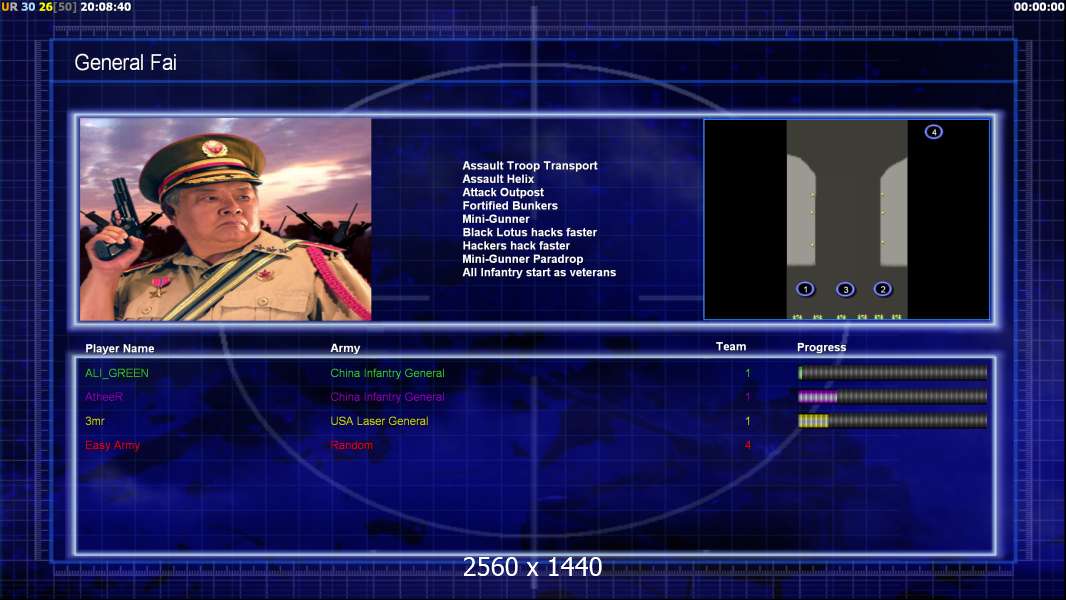Image resolution: width=1066 pixels, height=600 pixels.
Task: Click Hackers hack faster text
Action: coord(516,245)
